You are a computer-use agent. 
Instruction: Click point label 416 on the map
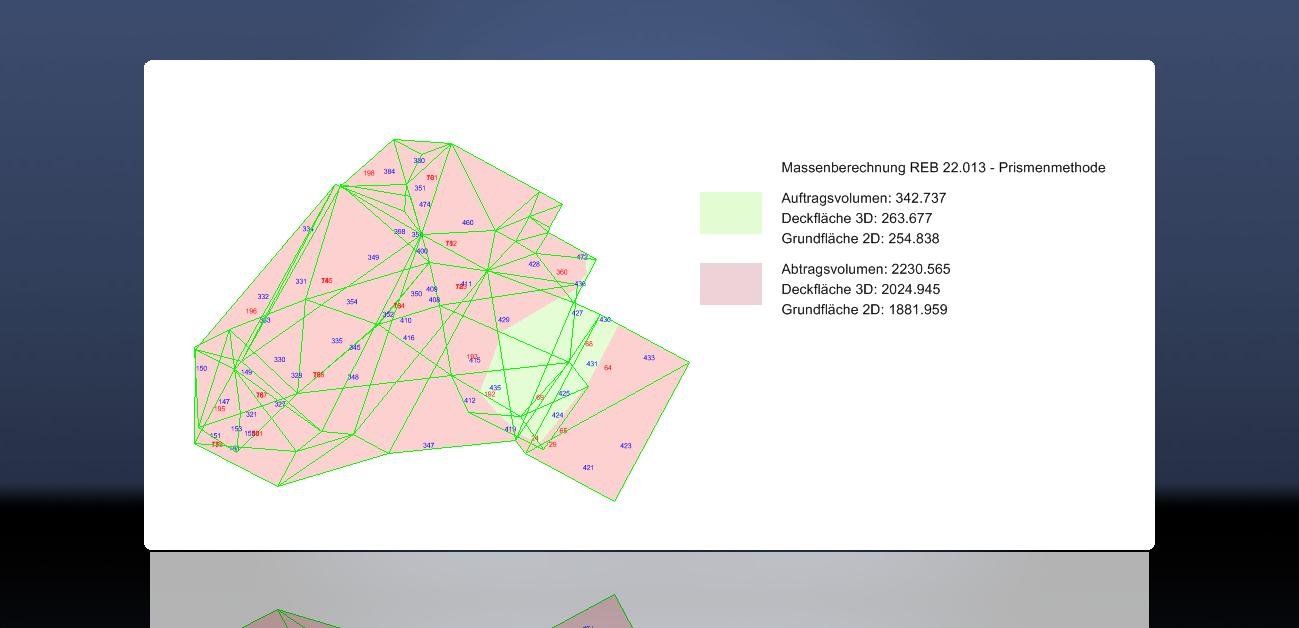409,338
